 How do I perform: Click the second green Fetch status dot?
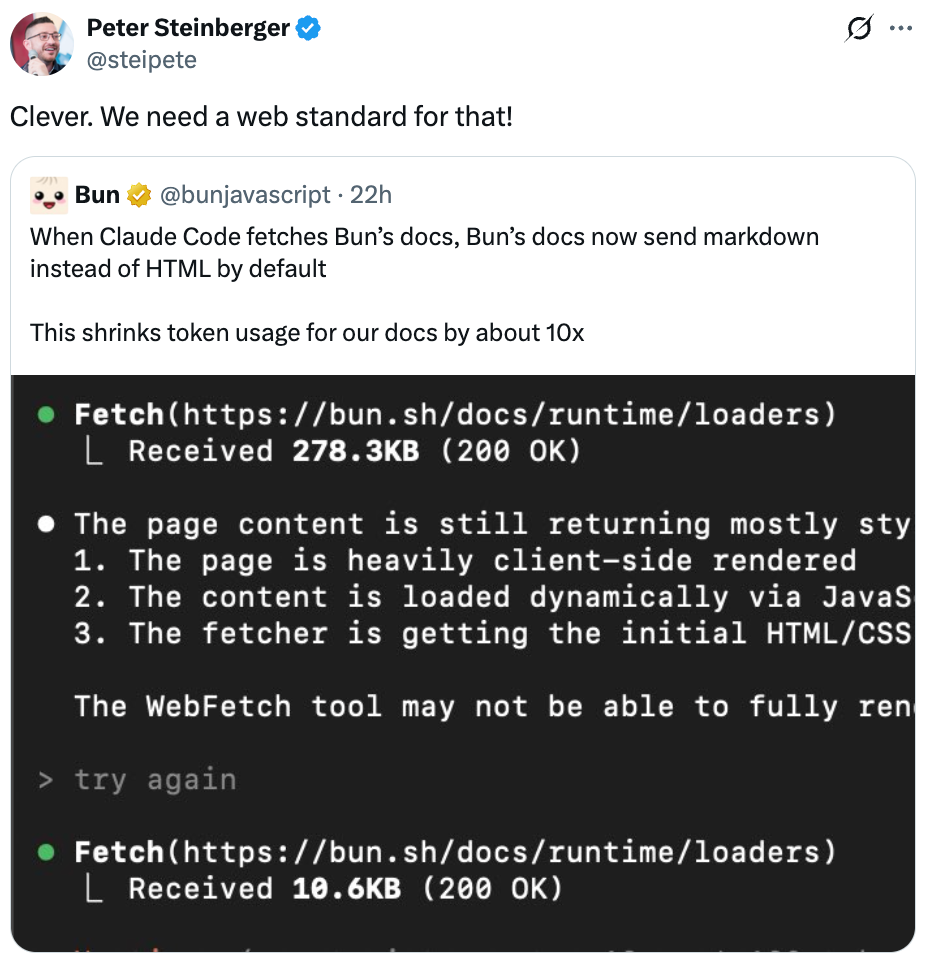(x=45, y=853)
